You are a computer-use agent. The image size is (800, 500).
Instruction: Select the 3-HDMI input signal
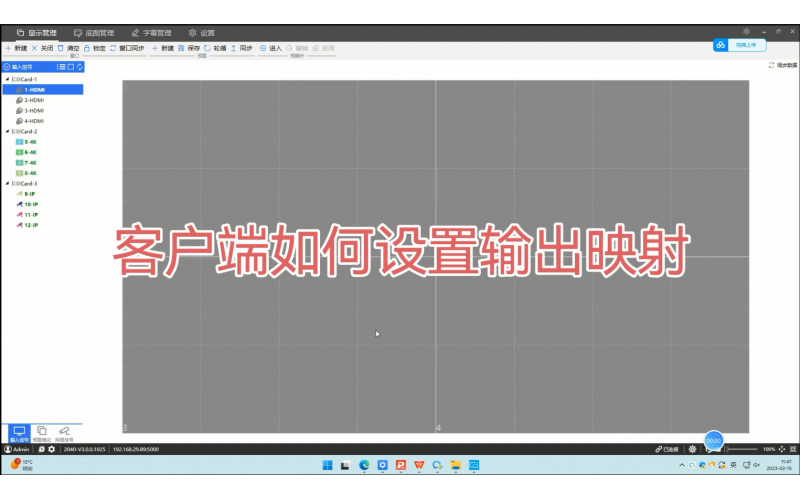30,111
